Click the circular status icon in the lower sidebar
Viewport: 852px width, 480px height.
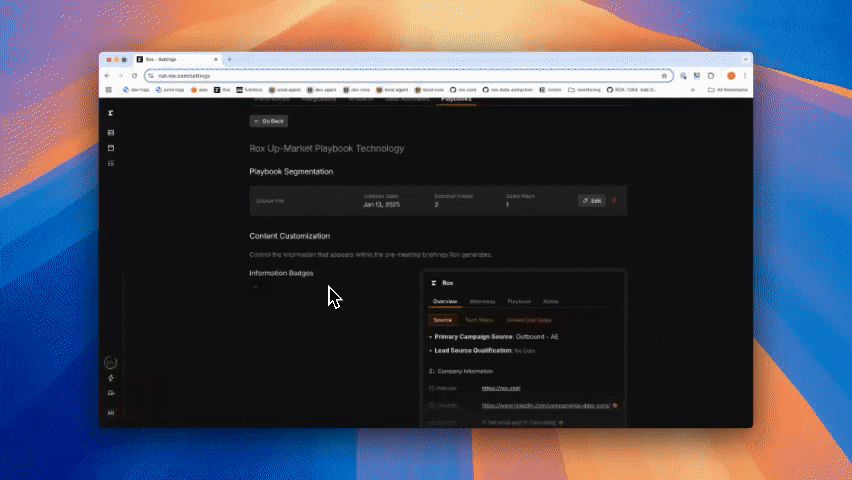pyautogui.click(x=111, y=362)
